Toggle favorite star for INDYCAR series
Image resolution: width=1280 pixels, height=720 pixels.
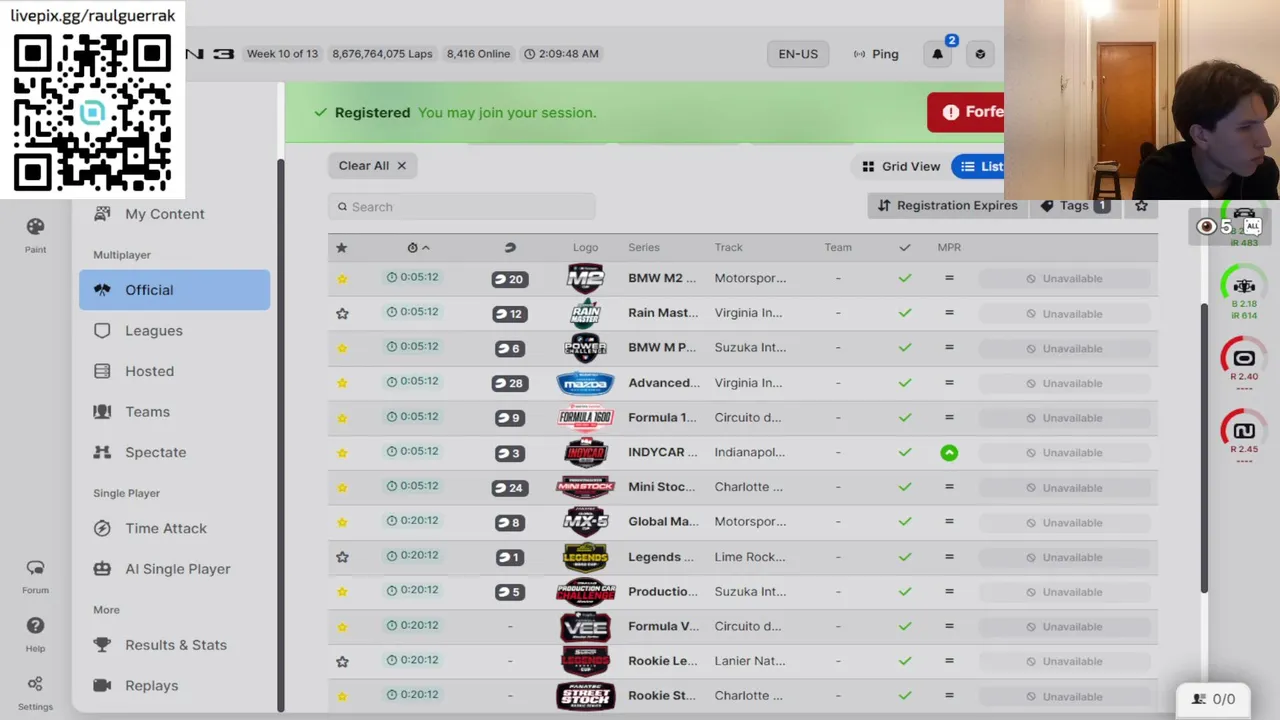pyautogui.click(x=342, y=453)
